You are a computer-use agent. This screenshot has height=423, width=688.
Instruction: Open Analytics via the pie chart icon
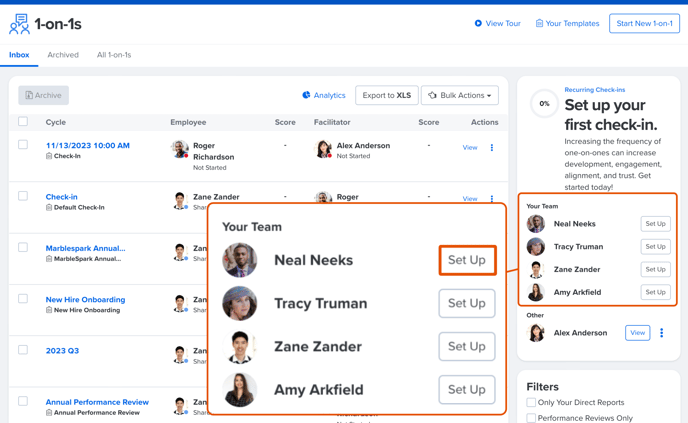pos(306,95)
